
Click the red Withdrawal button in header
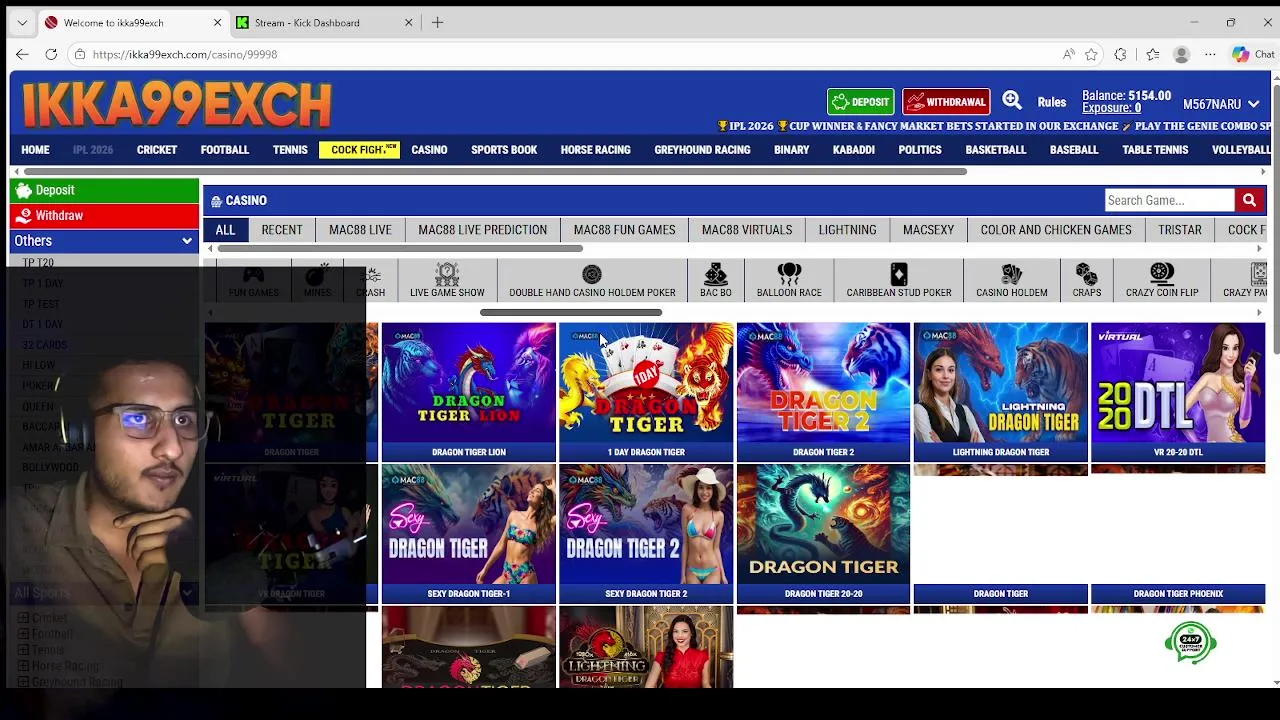(946, 102)
